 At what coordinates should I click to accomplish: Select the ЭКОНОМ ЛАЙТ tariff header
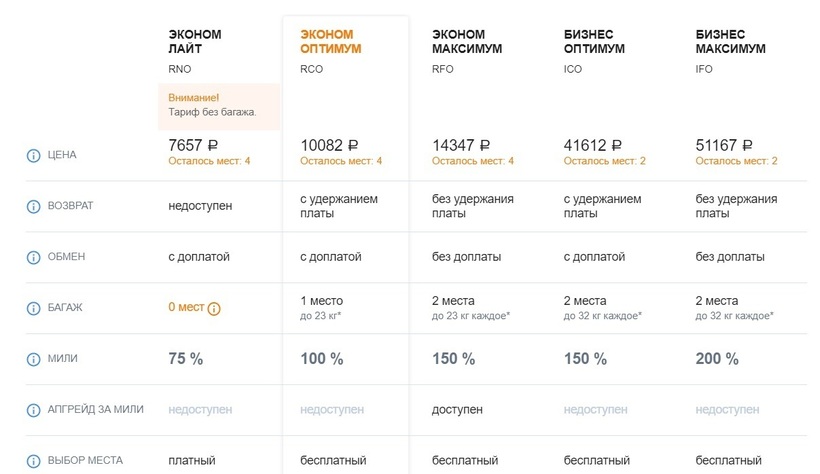pyautogui.click(x=195, y=41)
